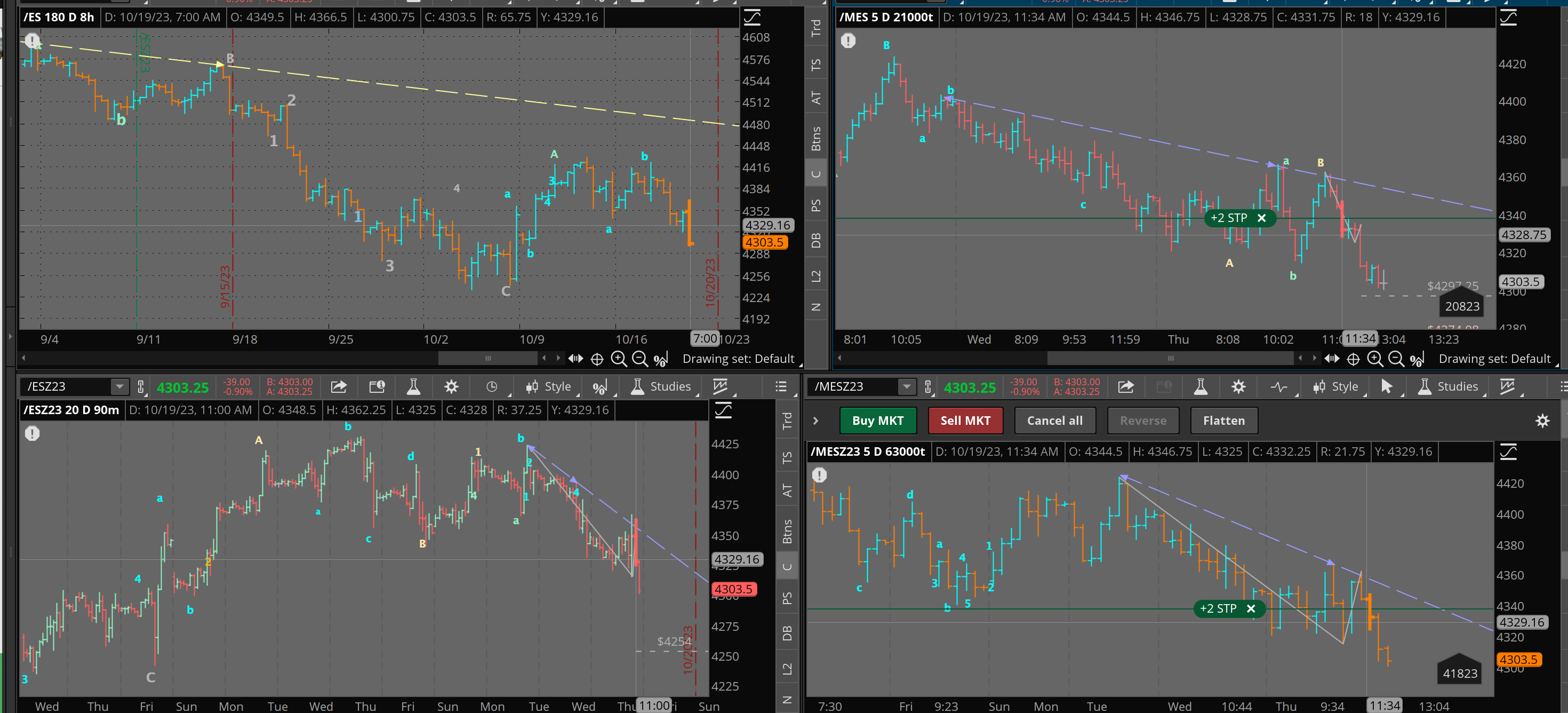Zoom in on the /MES chart
Viewport: 1568px width, 713px height.
click(x=1374, y=359)
